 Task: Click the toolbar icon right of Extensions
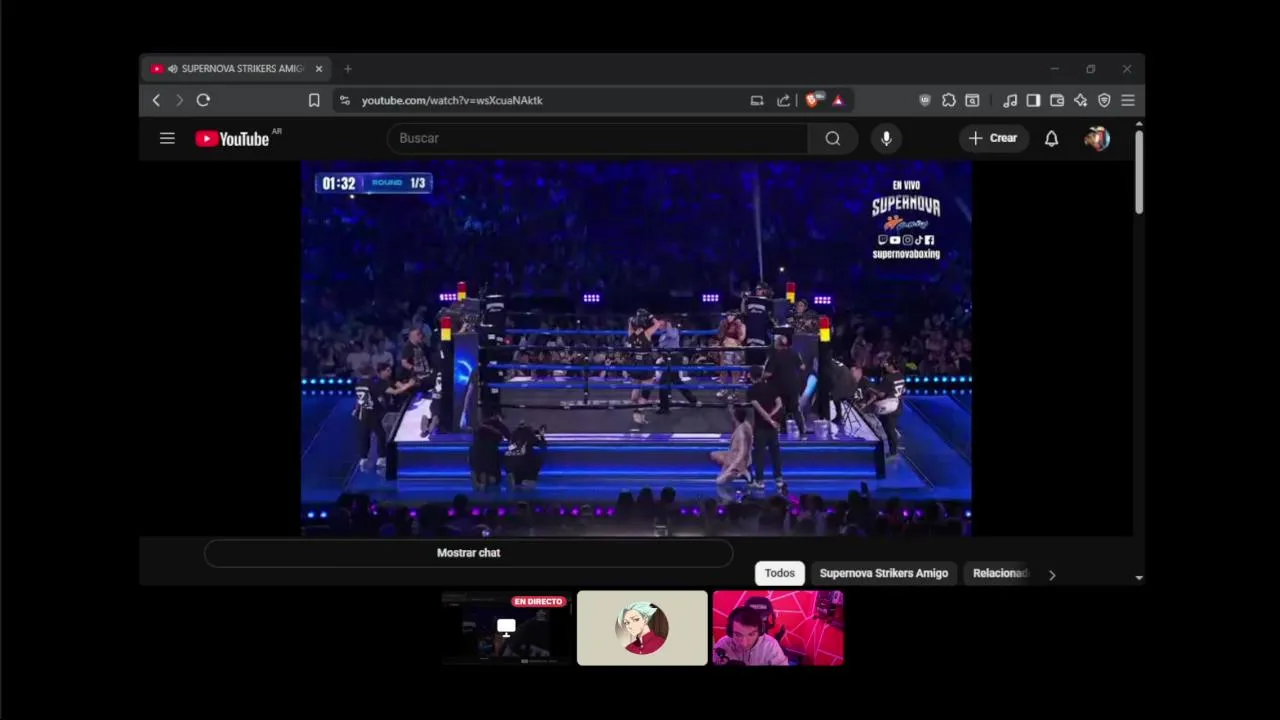pos(972,100)
